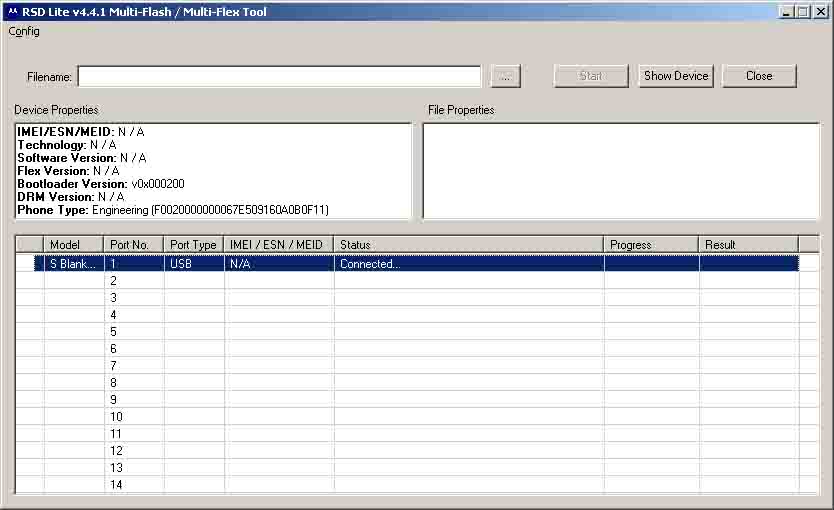
Task: Click the 'Software Version: N / A' line
Action: click(x=82, y=158)
